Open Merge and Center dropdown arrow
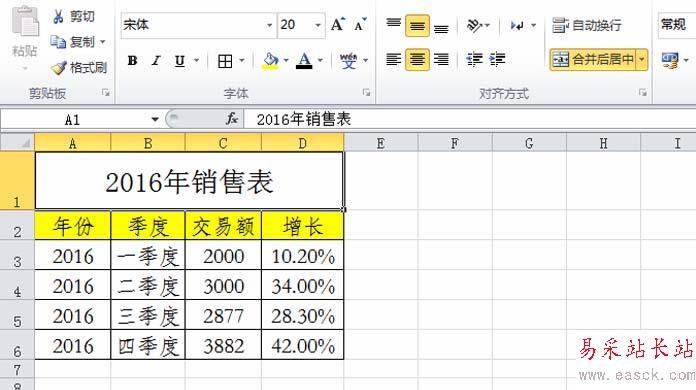 point(642,59)
